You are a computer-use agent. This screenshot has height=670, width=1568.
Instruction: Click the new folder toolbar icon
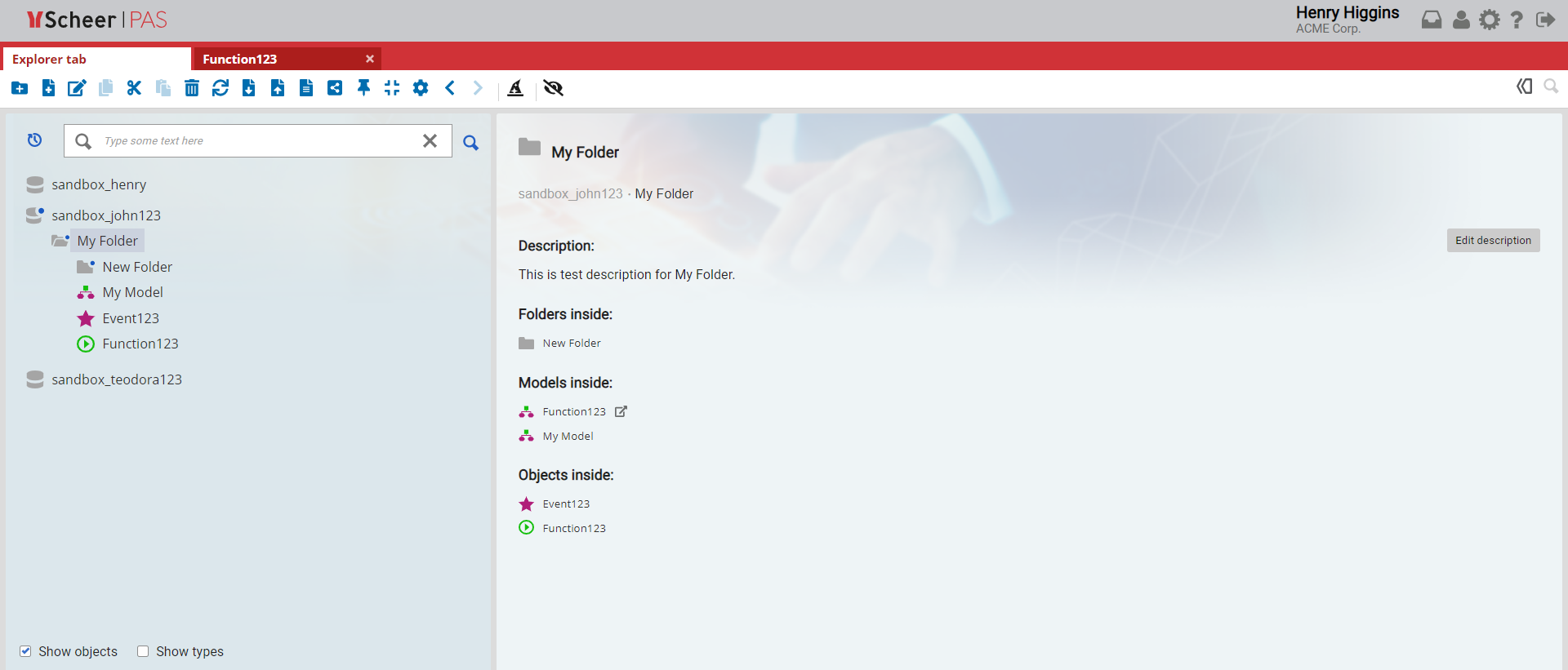coord(20,88)
